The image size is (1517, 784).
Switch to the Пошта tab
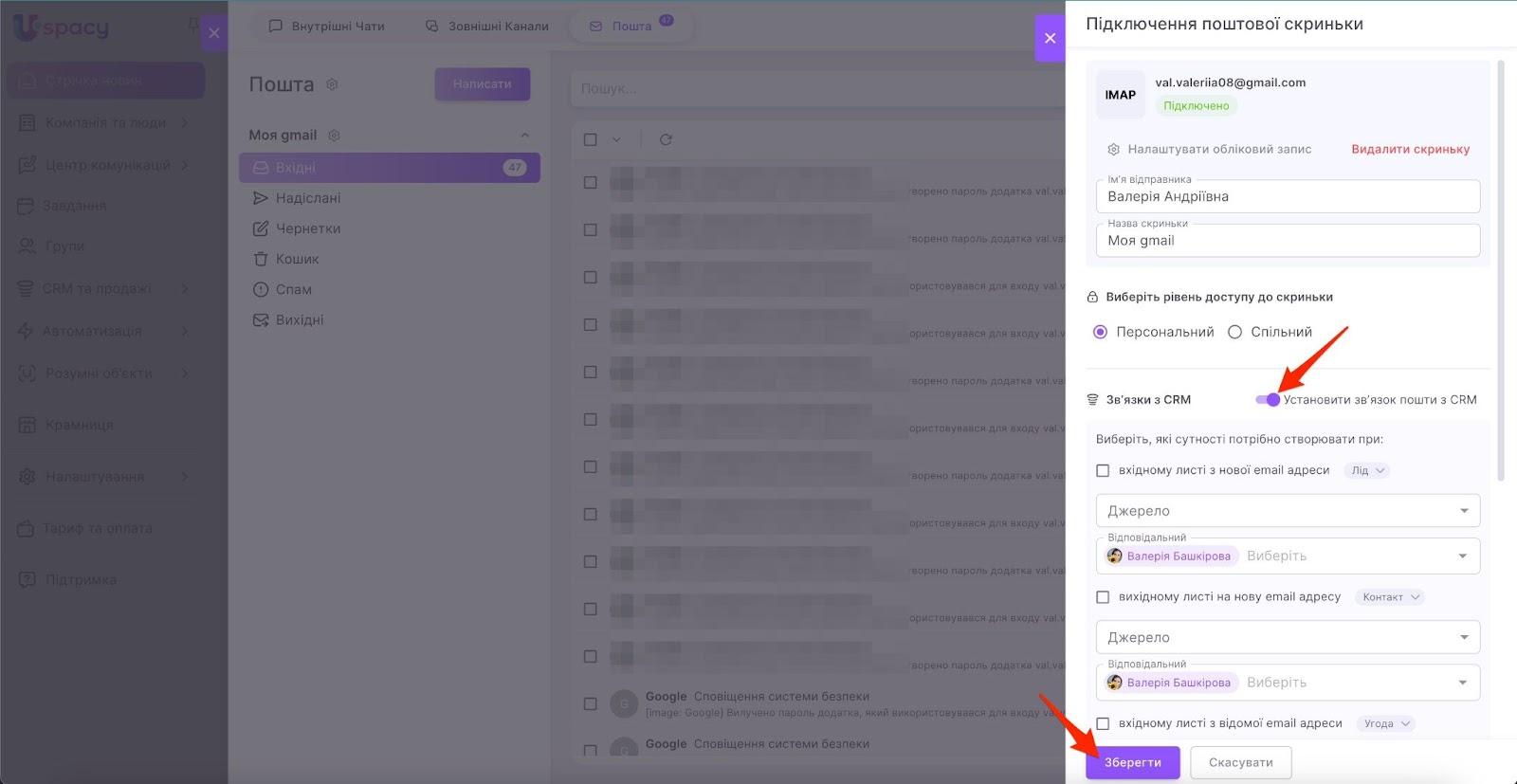(x=631, y=27)
